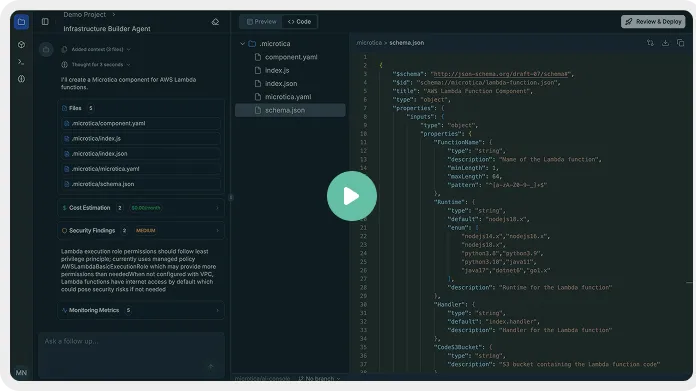Open the cube components icon in sidebar
This screenshot has width=696, height=391.
pyautogui.click(x=21, y=45)
